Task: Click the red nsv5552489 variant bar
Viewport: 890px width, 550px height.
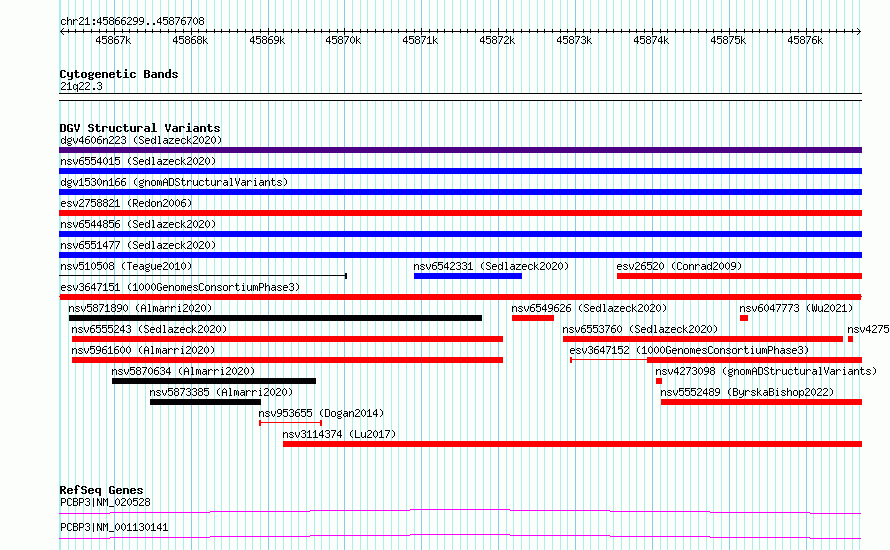Action: pyautogui.click(x=761, y=402)
